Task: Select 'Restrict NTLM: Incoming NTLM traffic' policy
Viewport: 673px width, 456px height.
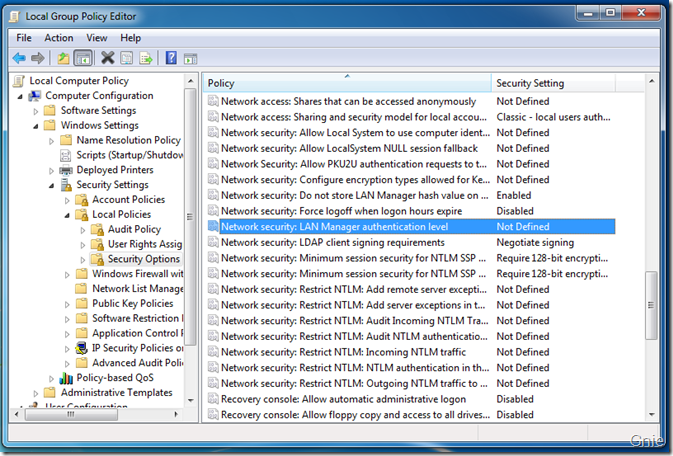Action: [x=343, y=352]
